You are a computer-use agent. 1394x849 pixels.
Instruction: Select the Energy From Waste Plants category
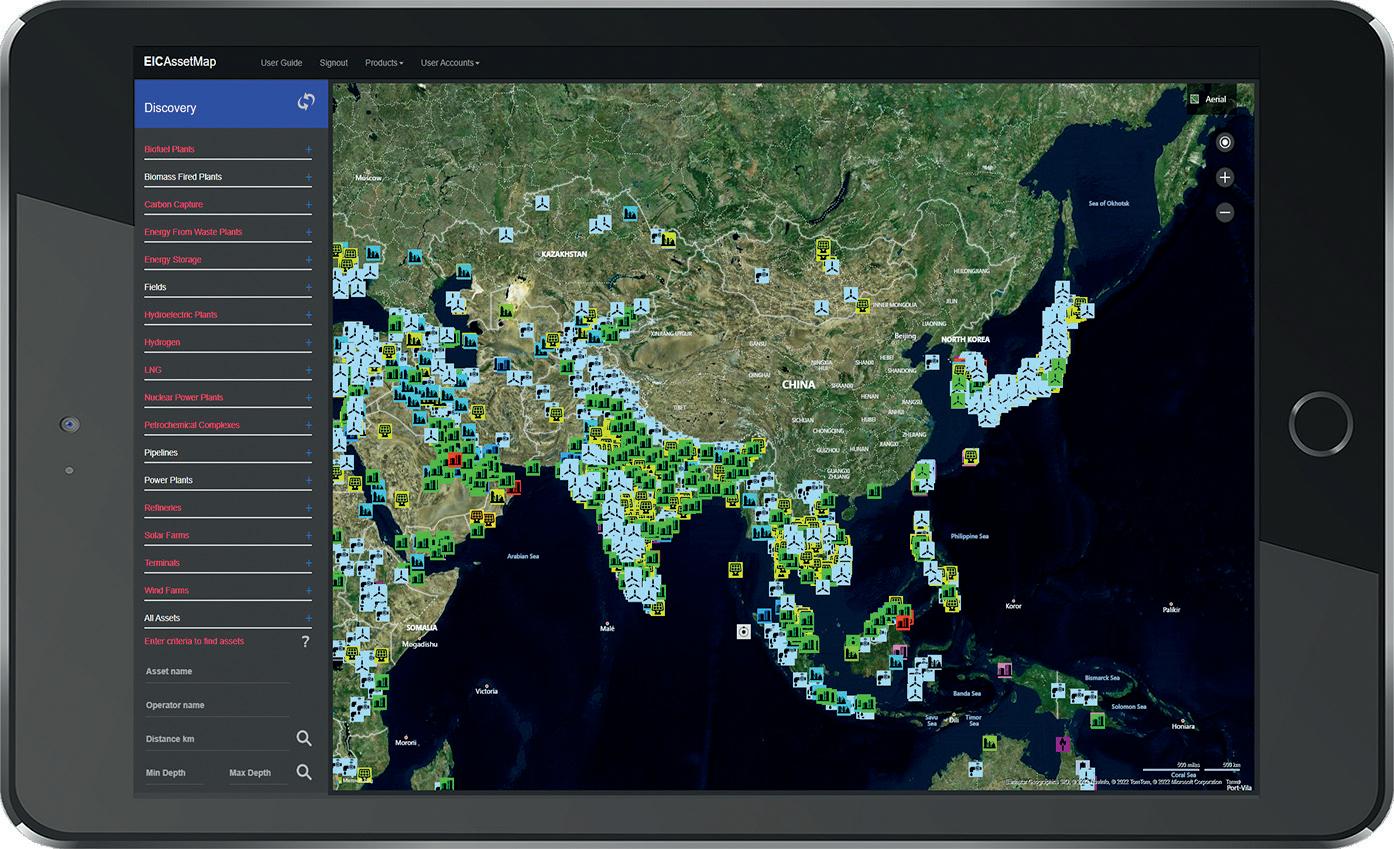coord(193,232)
